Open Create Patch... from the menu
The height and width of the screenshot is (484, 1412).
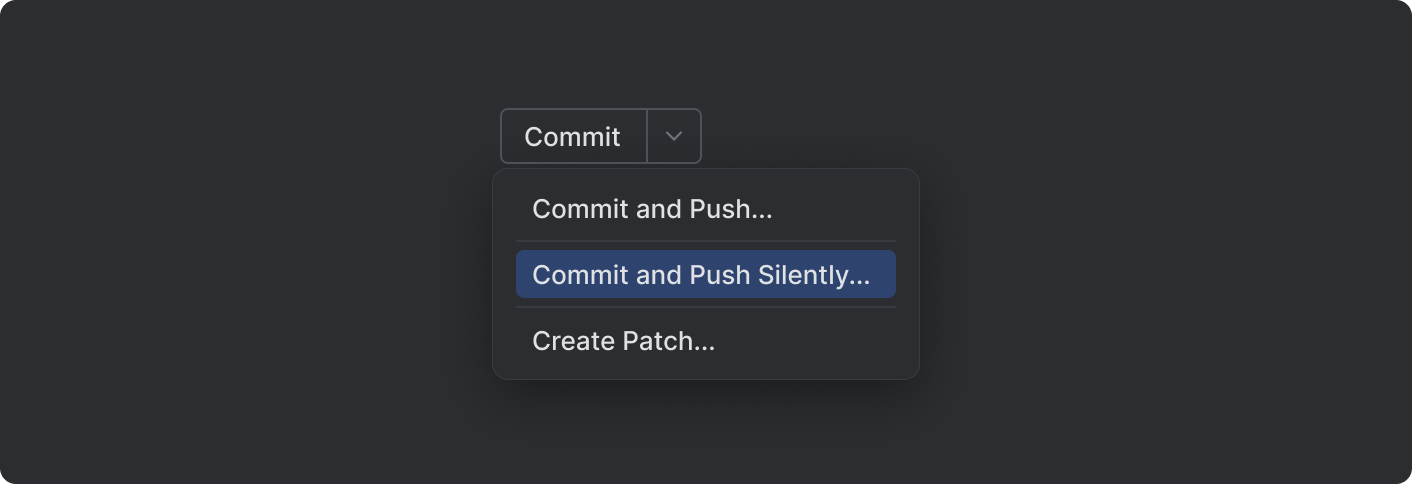point(623,341)
